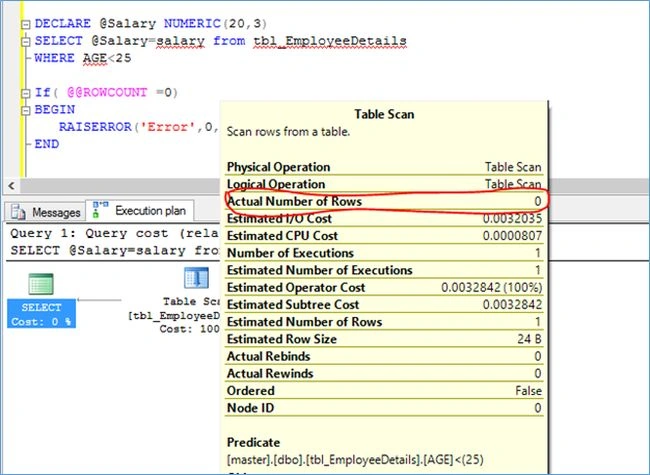
Task: Open the Execution plan tab
Action: (140, 210)
